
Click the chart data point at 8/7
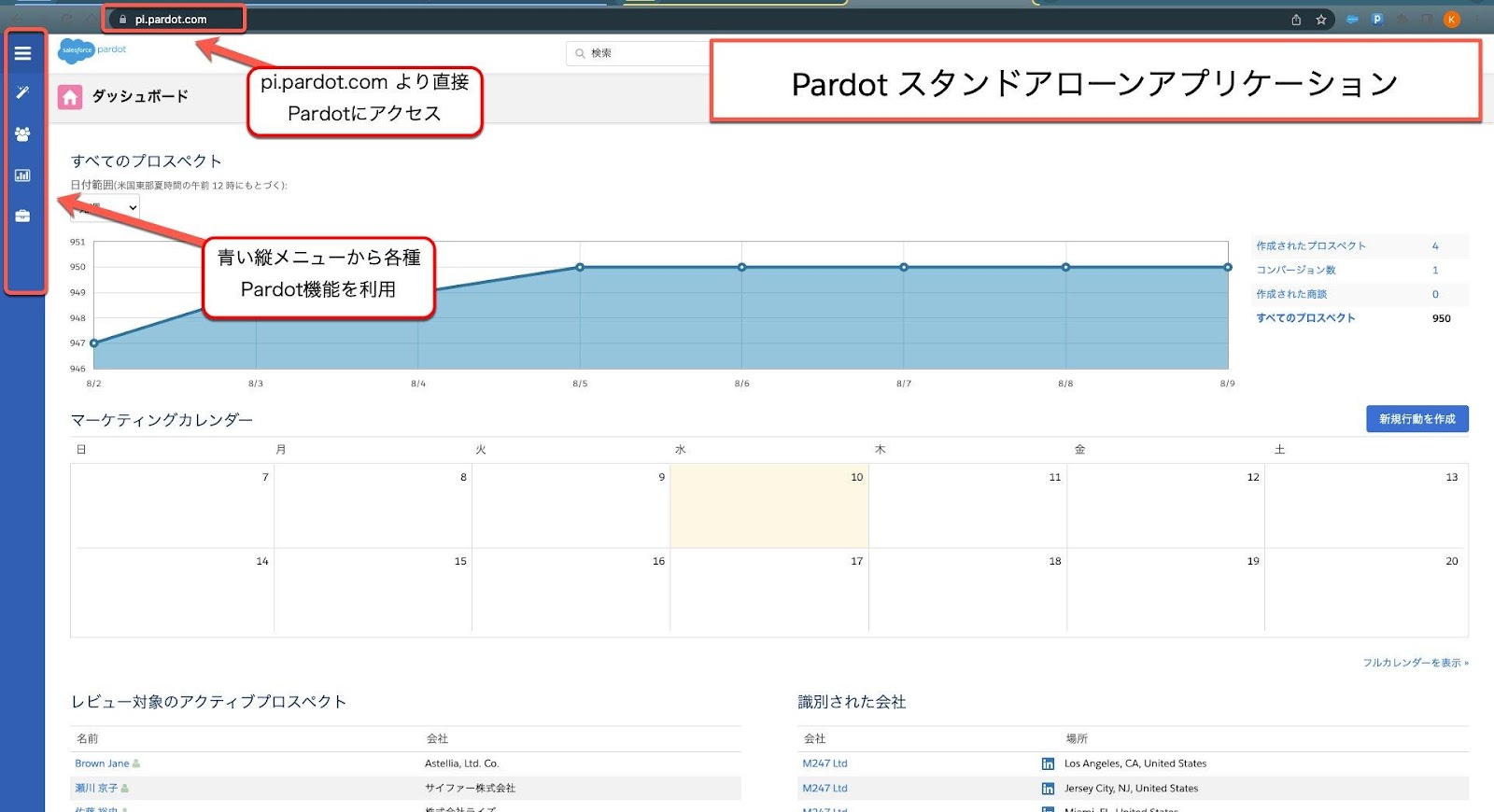(904, 267)
